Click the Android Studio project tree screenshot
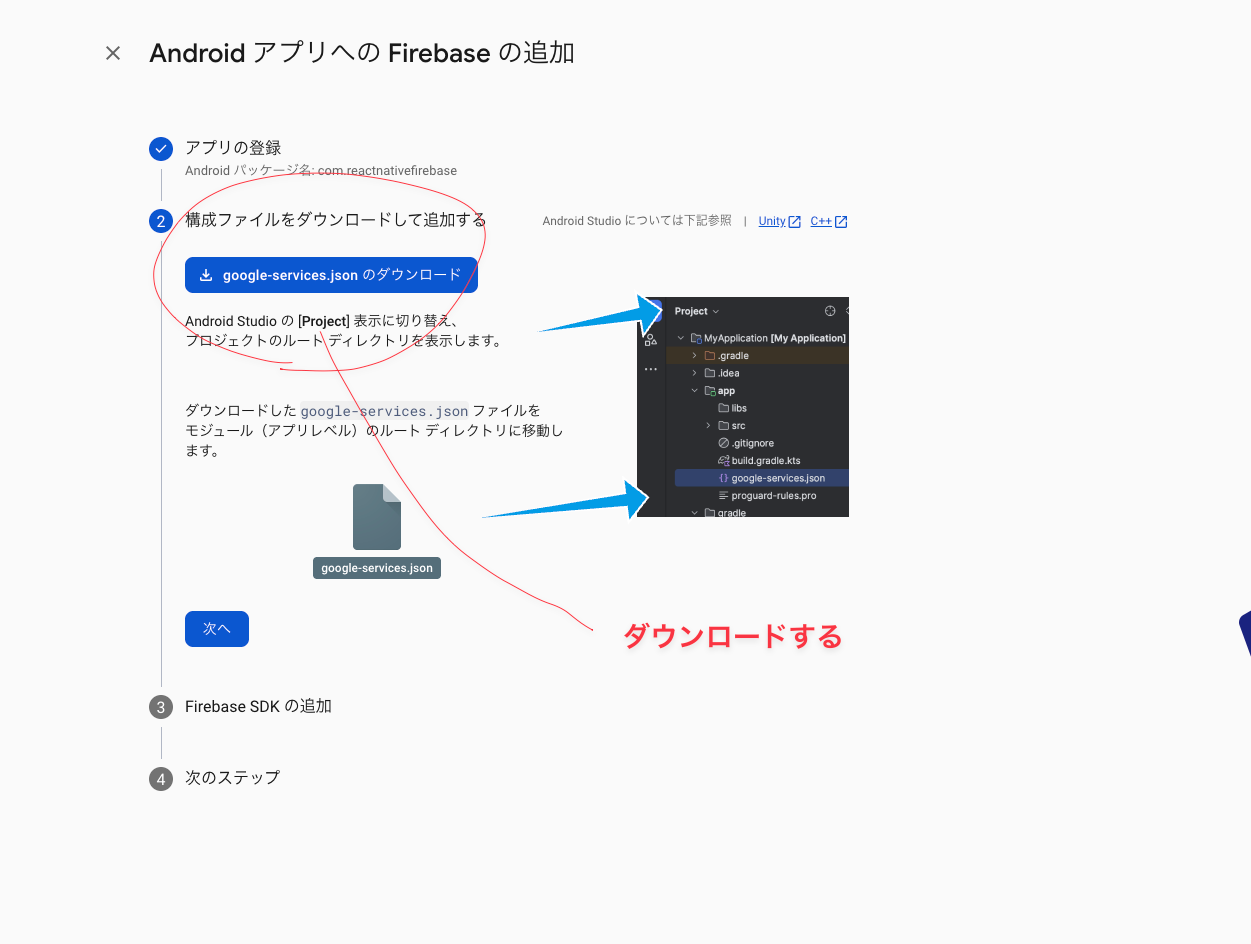Image resolution: width=1251 pixels, height=944 pixels. [743, 407]
